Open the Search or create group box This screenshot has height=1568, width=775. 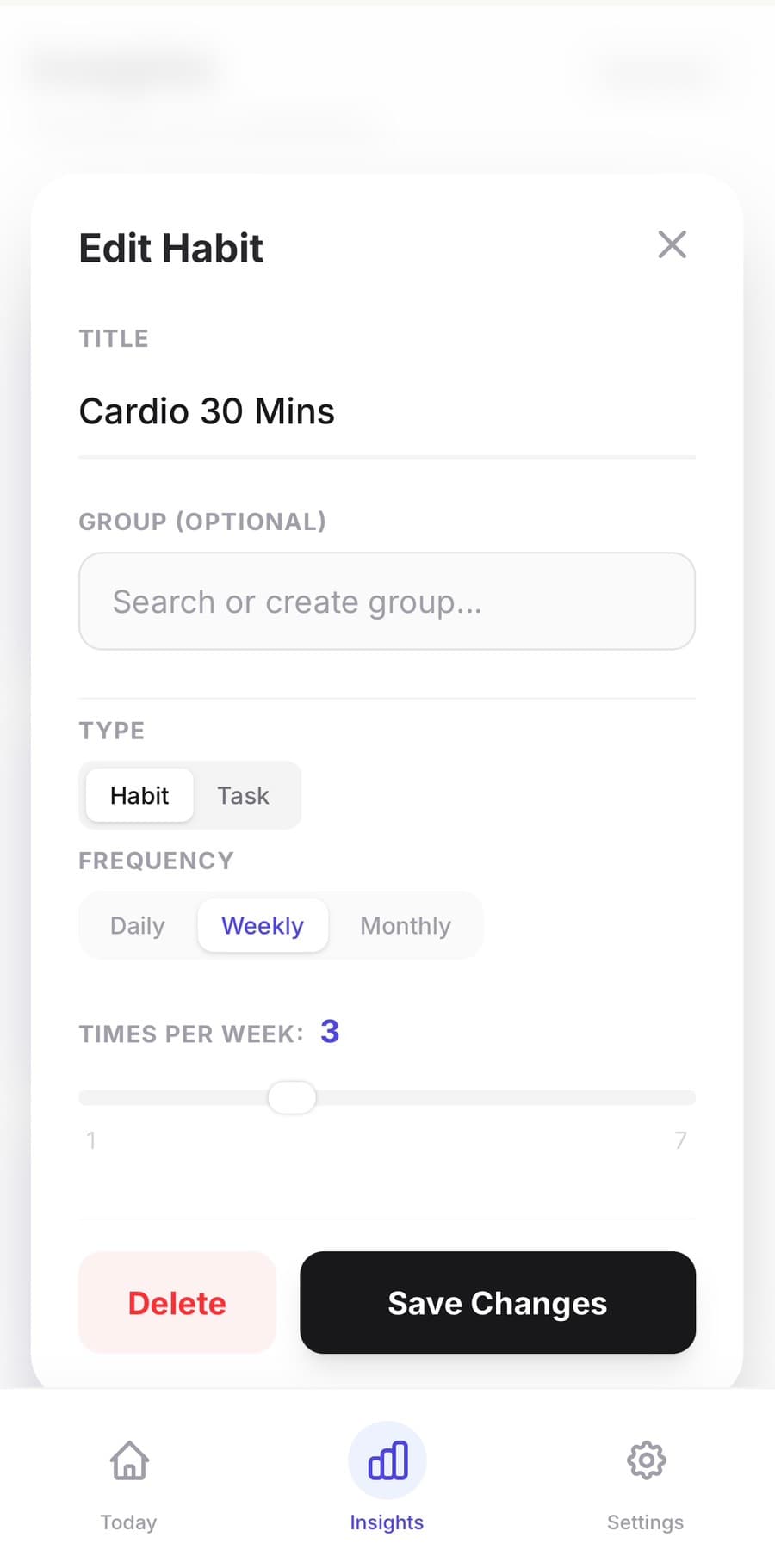tap(387, 602)
